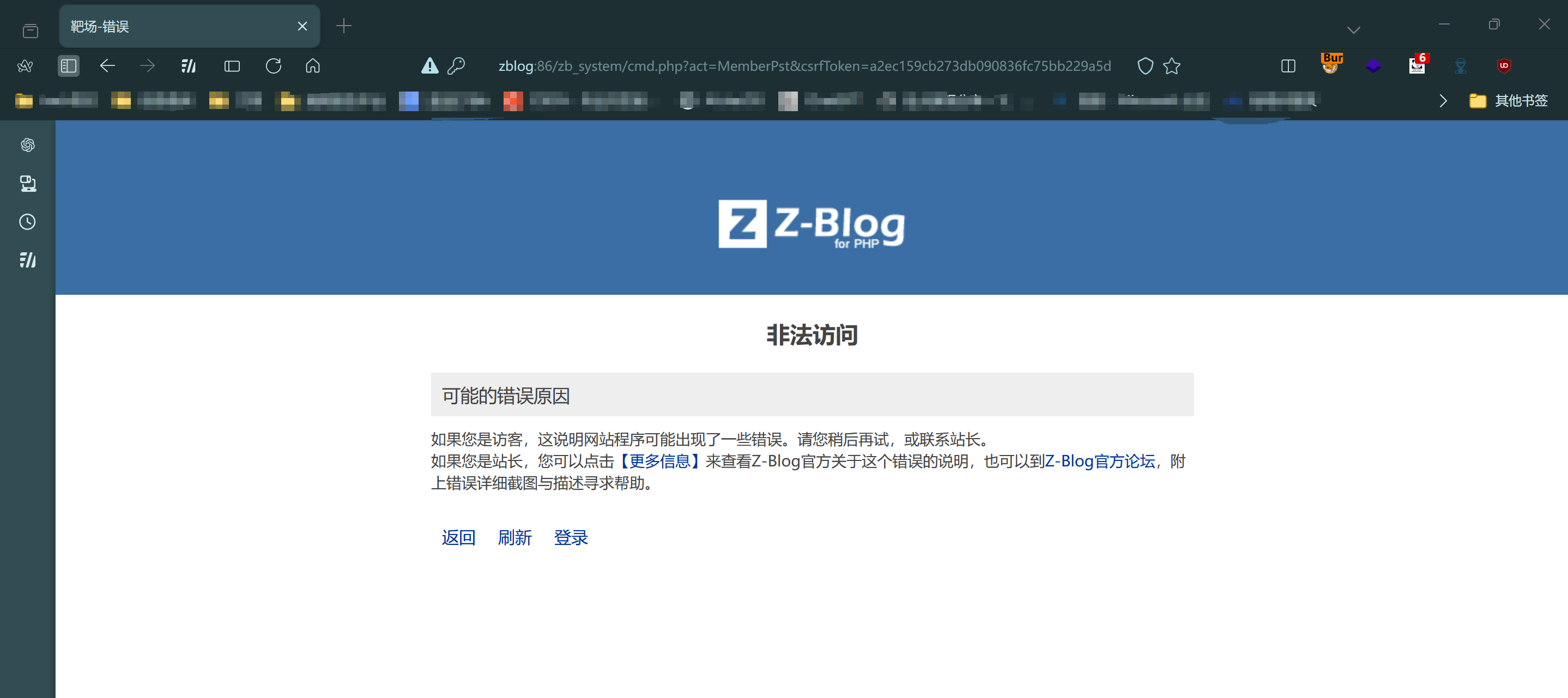Viewport: 1568px width, 698px height.
Task: Click the 更多信息 link
Action: 659,460
